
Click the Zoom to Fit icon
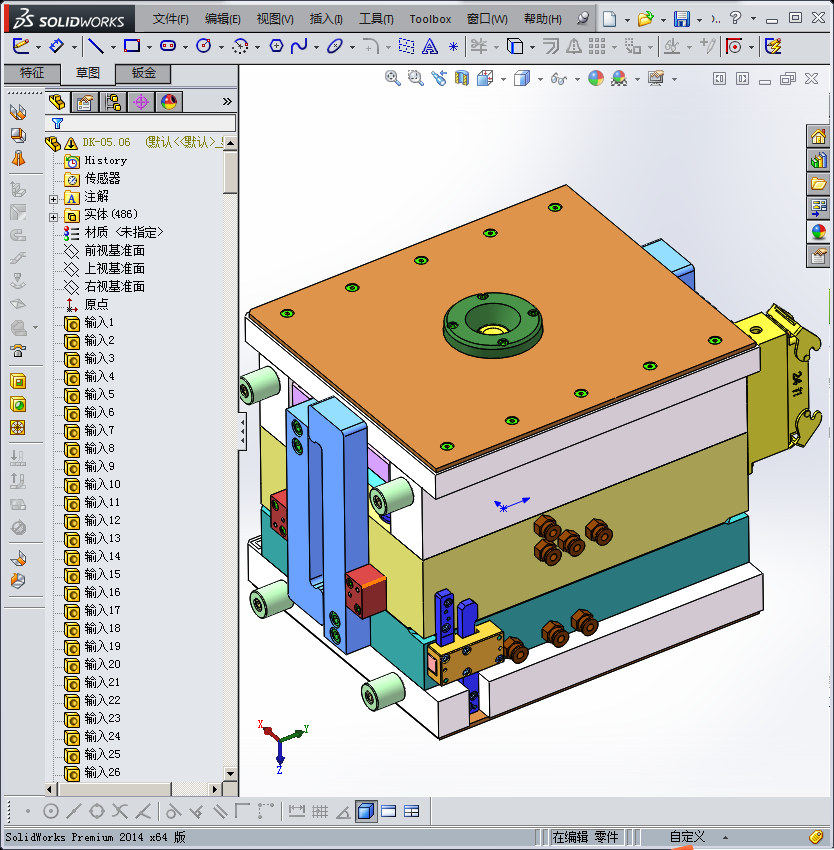[x=393, y=79]
